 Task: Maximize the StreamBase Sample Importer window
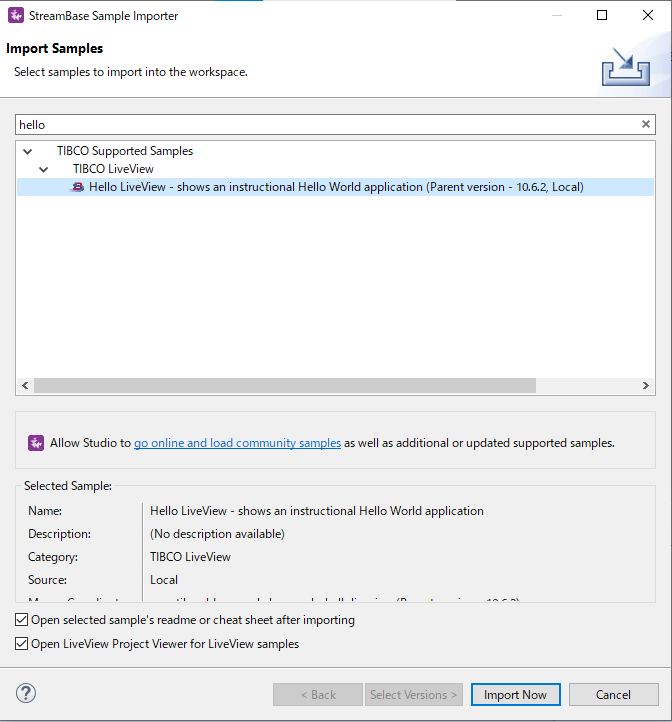pos(602,15)
